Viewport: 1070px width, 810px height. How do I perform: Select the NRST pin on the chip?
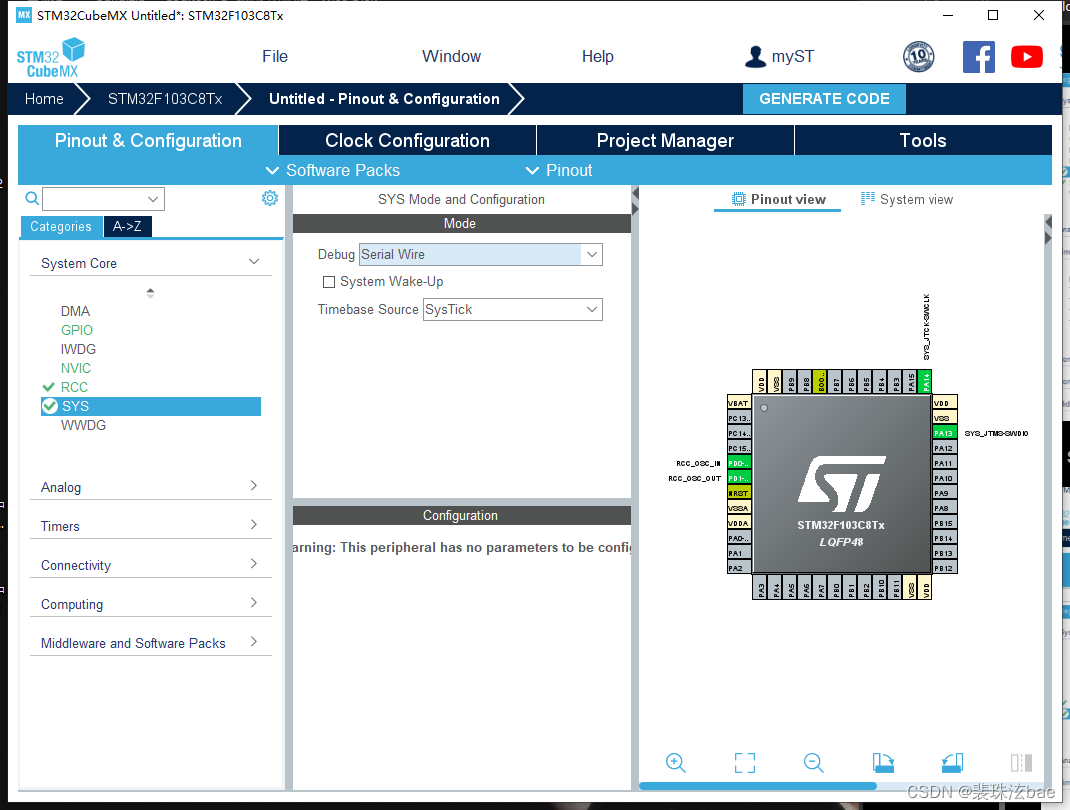(x=739, y=493)
